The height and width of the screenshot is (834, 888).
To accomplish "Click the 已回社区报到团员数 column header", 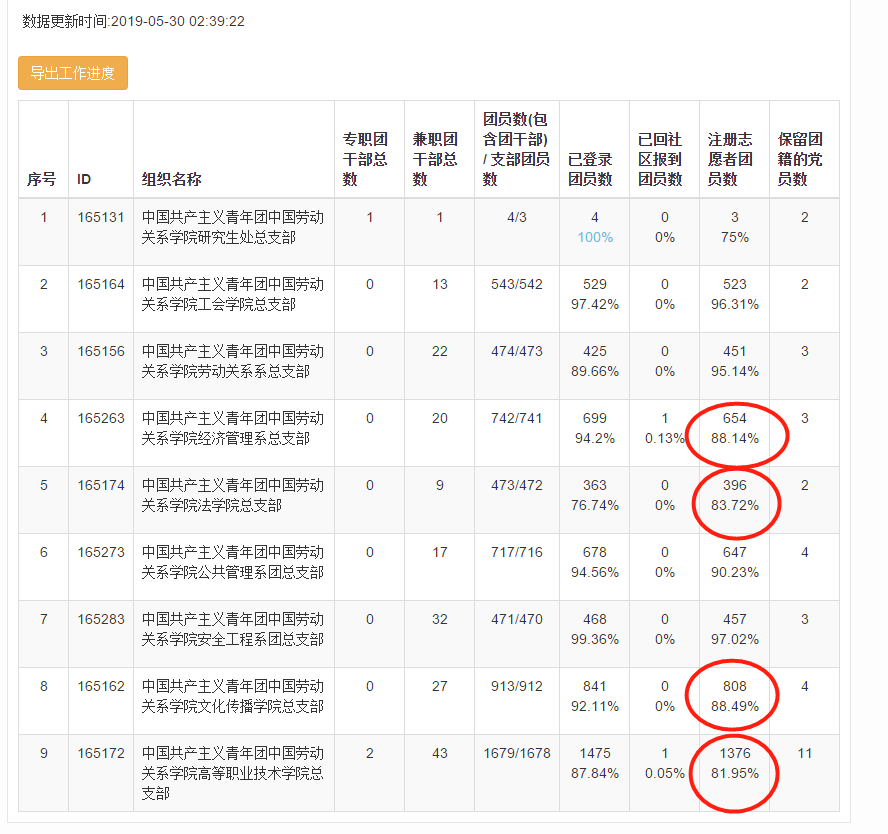I will 660,159.
